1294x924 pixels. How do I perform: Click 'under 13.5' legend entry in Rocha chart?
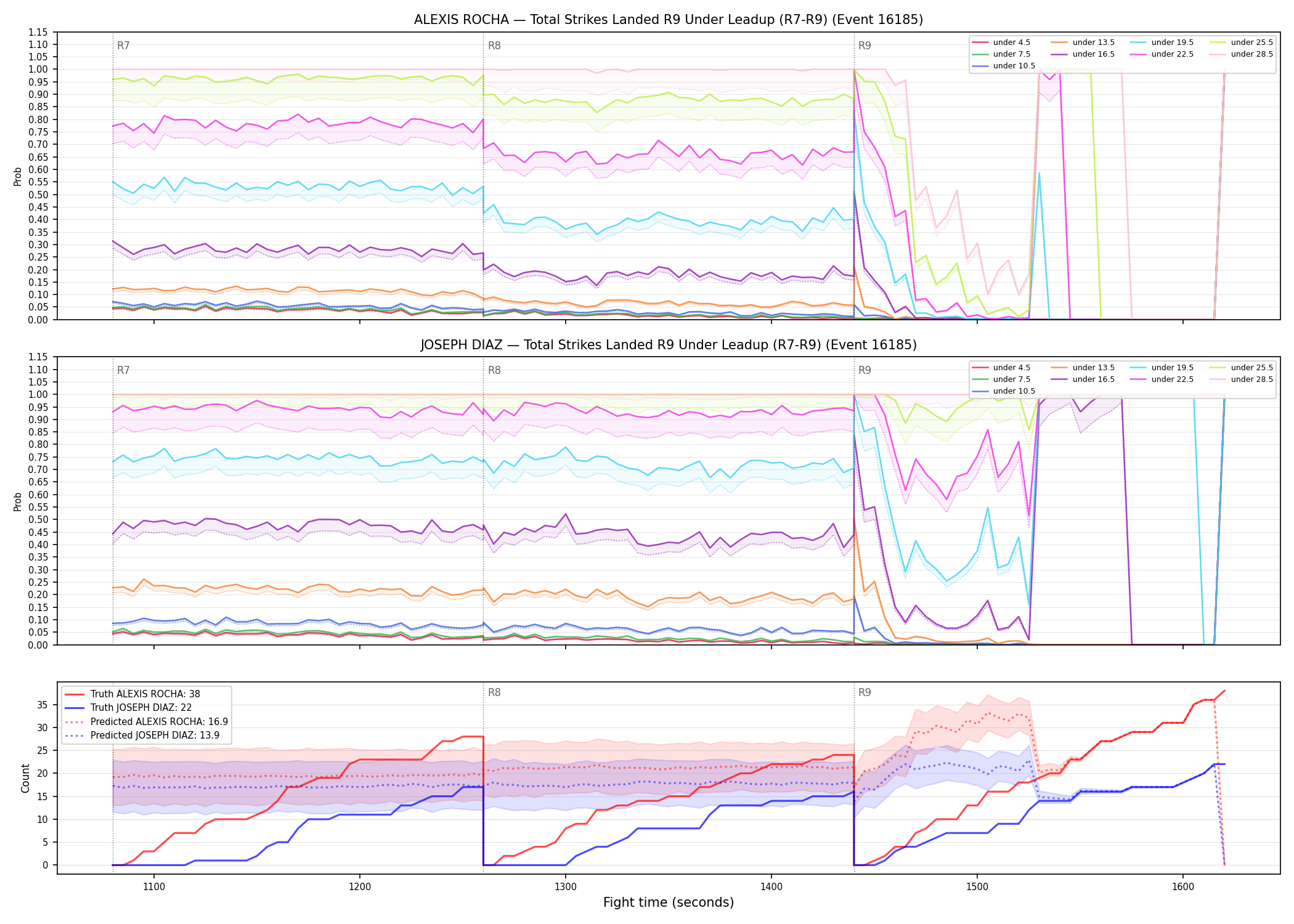coord(1083,43)
